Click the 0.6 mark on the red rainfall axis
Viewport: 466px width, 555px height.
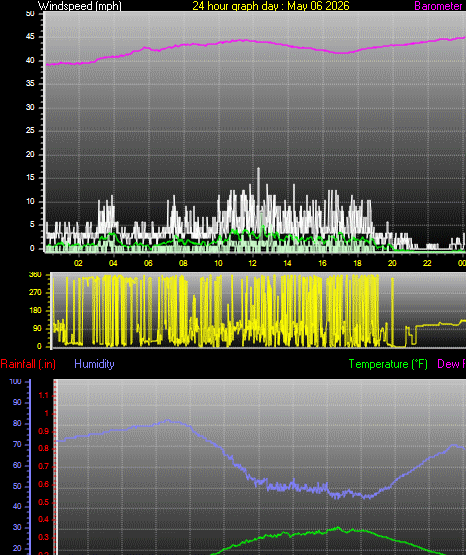(x=44, y=485)
